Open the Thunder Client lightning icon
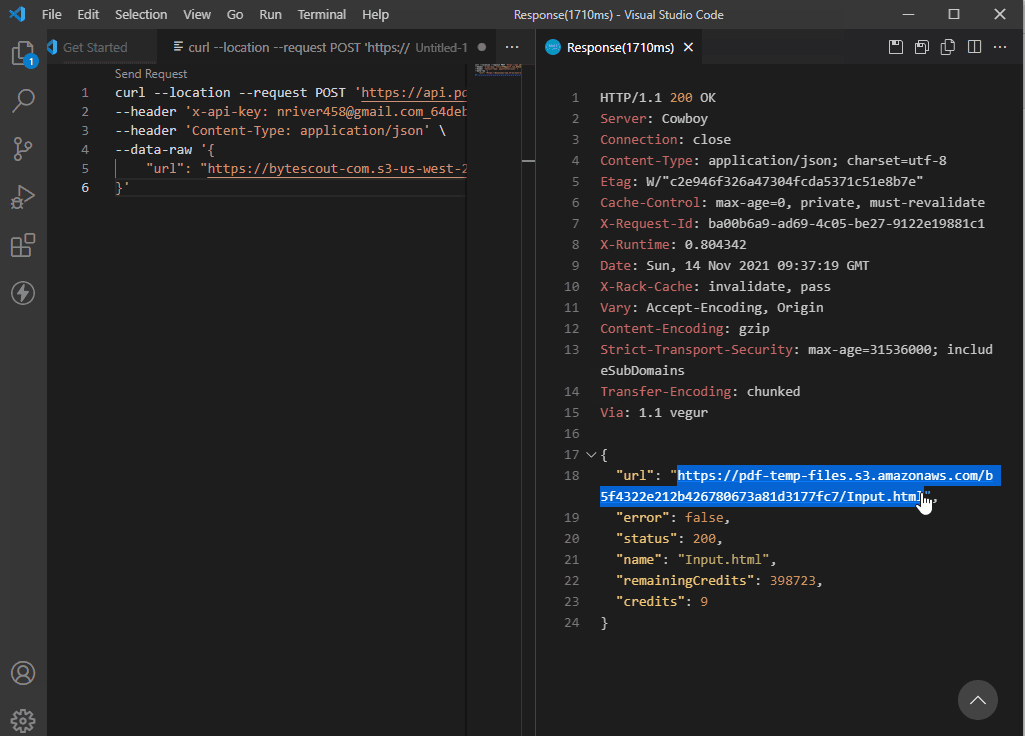The width and height of the screenshot is (1025, 736). tap(23, 293)
